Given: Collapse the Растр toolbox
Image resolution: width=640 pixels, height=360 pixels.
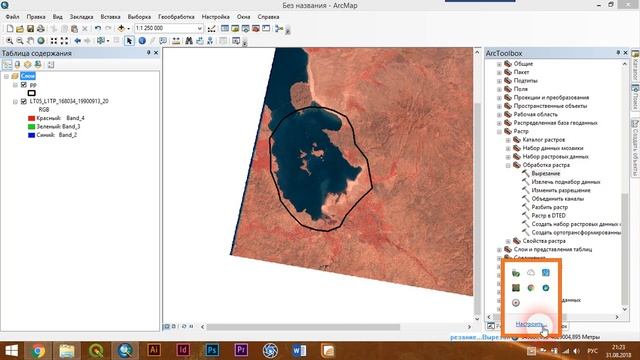Looking at the screenshot, I should coord(499,131).
